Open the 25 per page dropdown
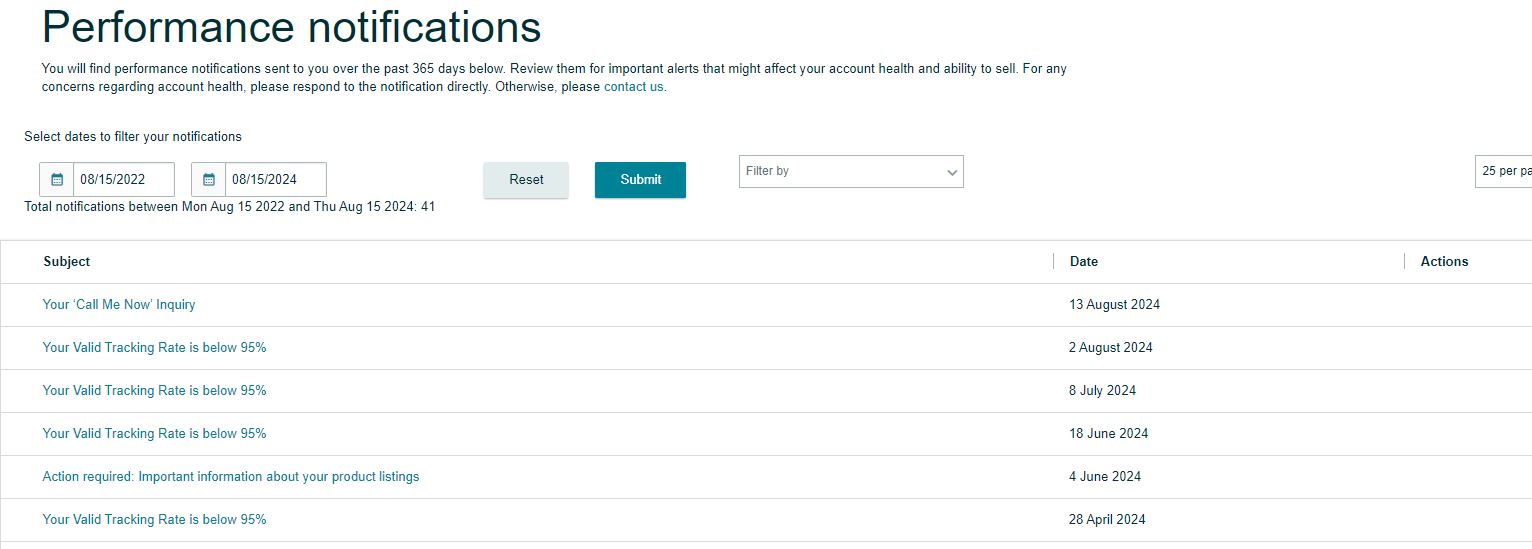The height and width of the screenshot is (549, 1532). pos(1504,171)
